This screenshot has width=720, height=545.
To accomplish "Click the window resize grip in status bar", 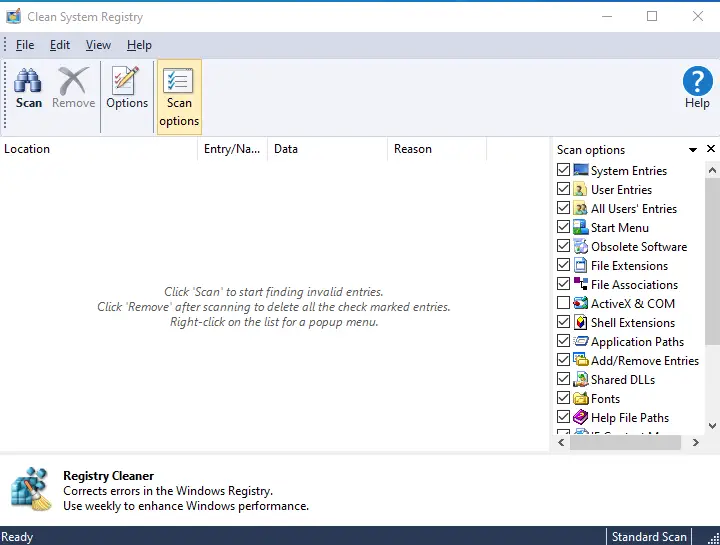I will [x=714, y=538].
